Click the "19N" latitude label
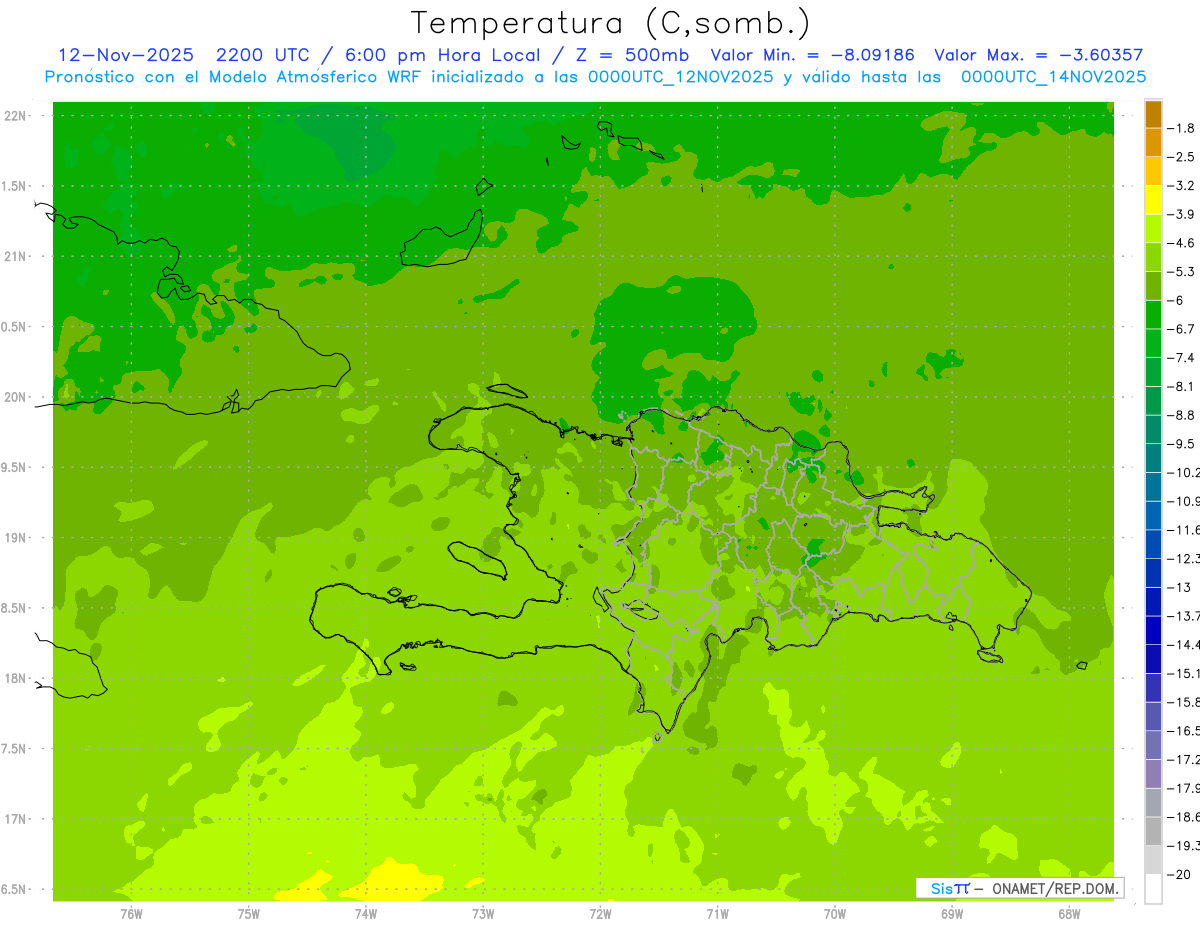The image size is (1200, 927). tap(15, 538)
